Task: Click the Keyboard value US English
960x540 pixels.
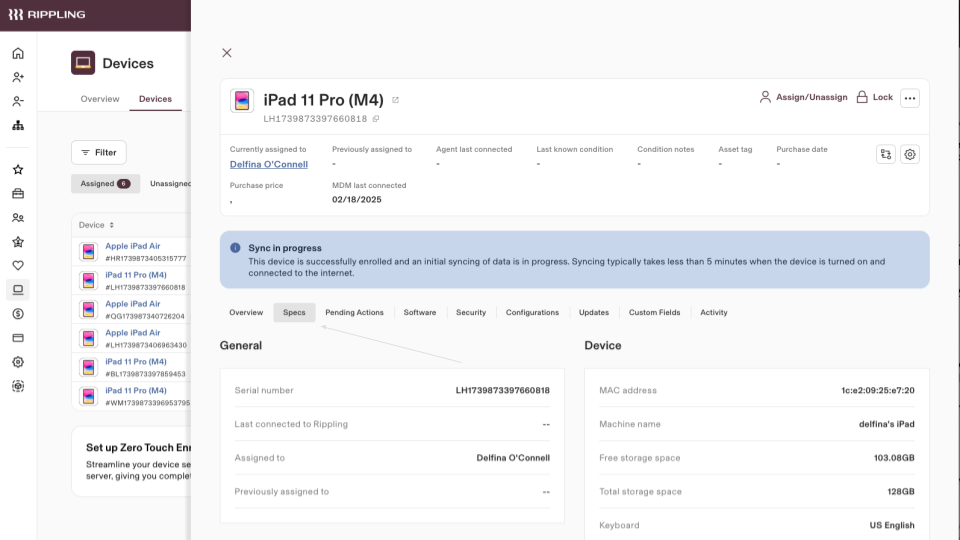Action: pyautogui.click(x=892, y=525)
